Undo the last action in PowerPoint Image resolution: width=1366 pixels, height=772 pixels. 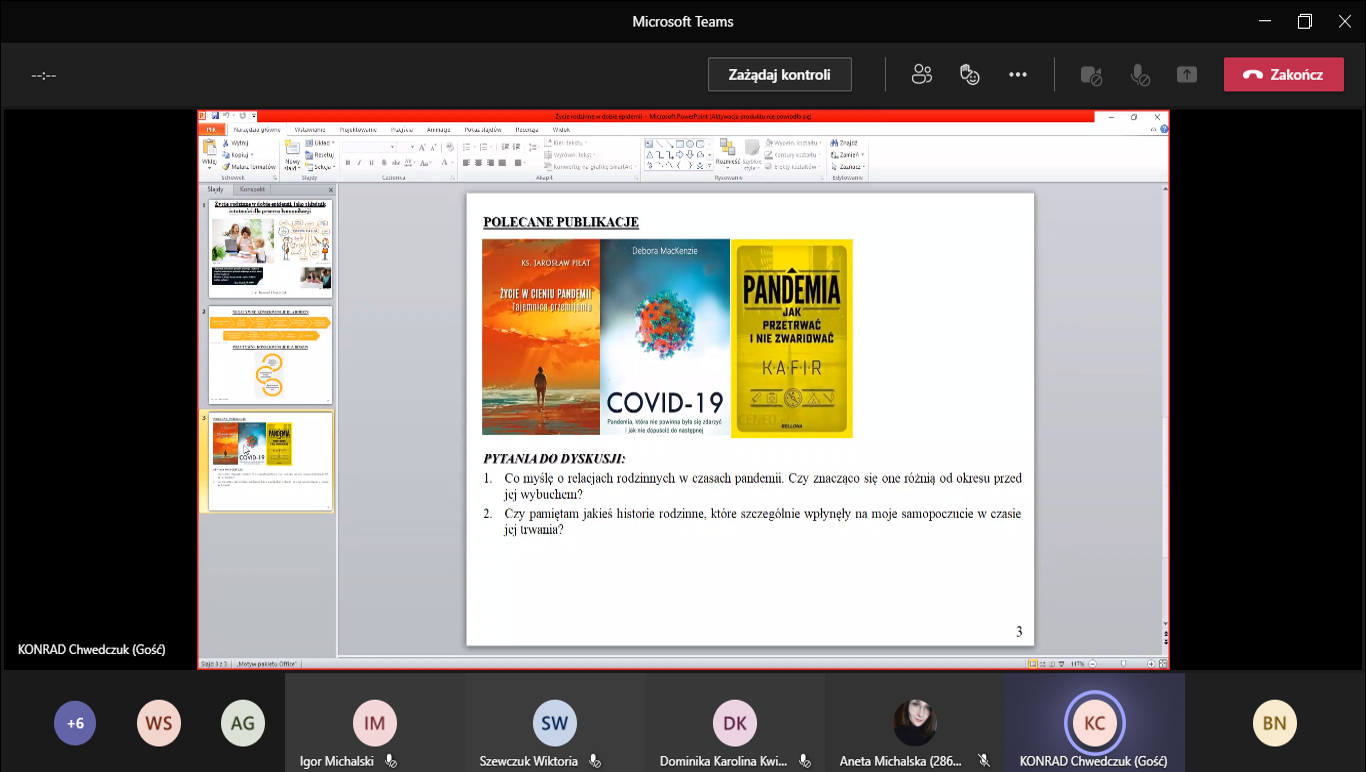click(227, 116)
